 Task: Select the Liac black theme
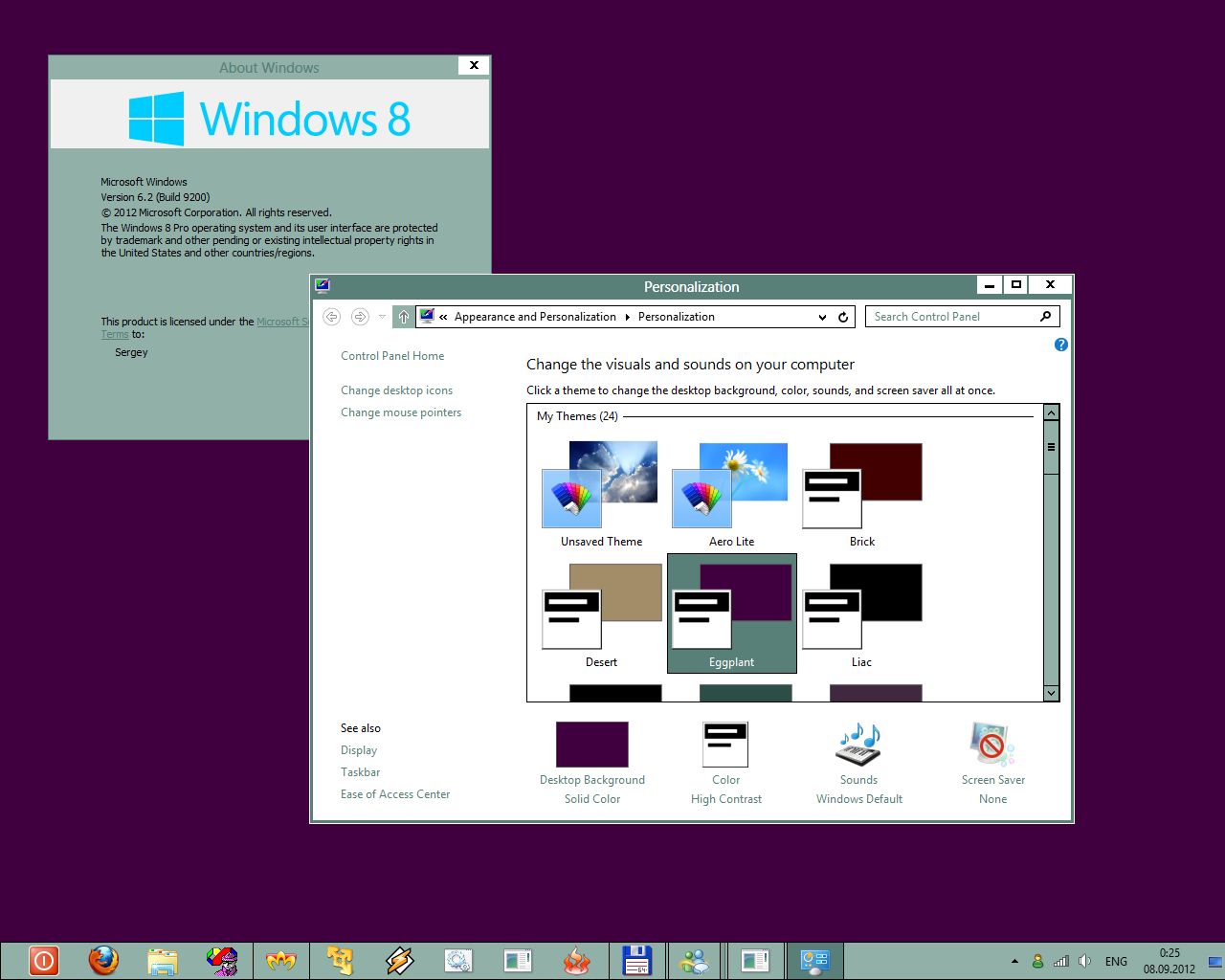[862, 614]
